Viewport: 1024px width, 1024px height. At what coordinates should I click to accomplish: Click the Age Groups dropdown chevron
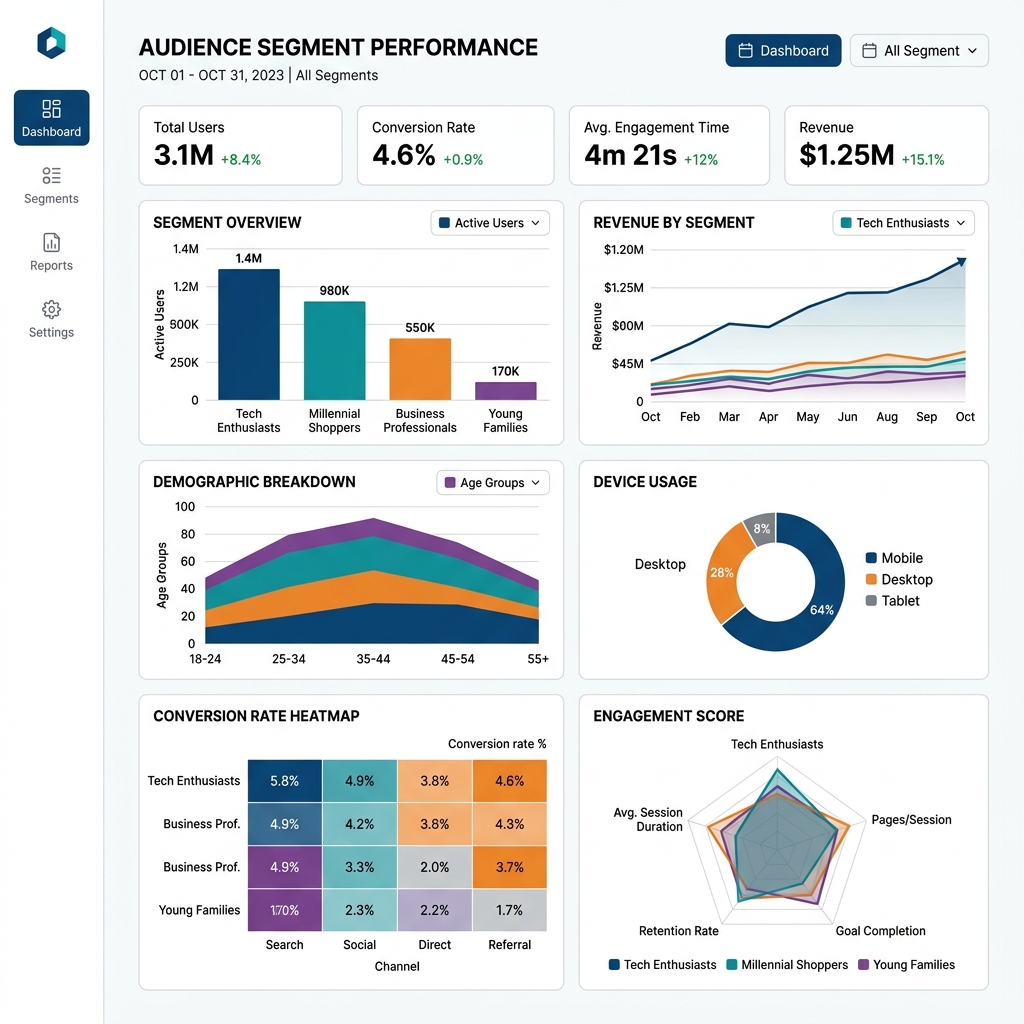[x=536, y=483]
